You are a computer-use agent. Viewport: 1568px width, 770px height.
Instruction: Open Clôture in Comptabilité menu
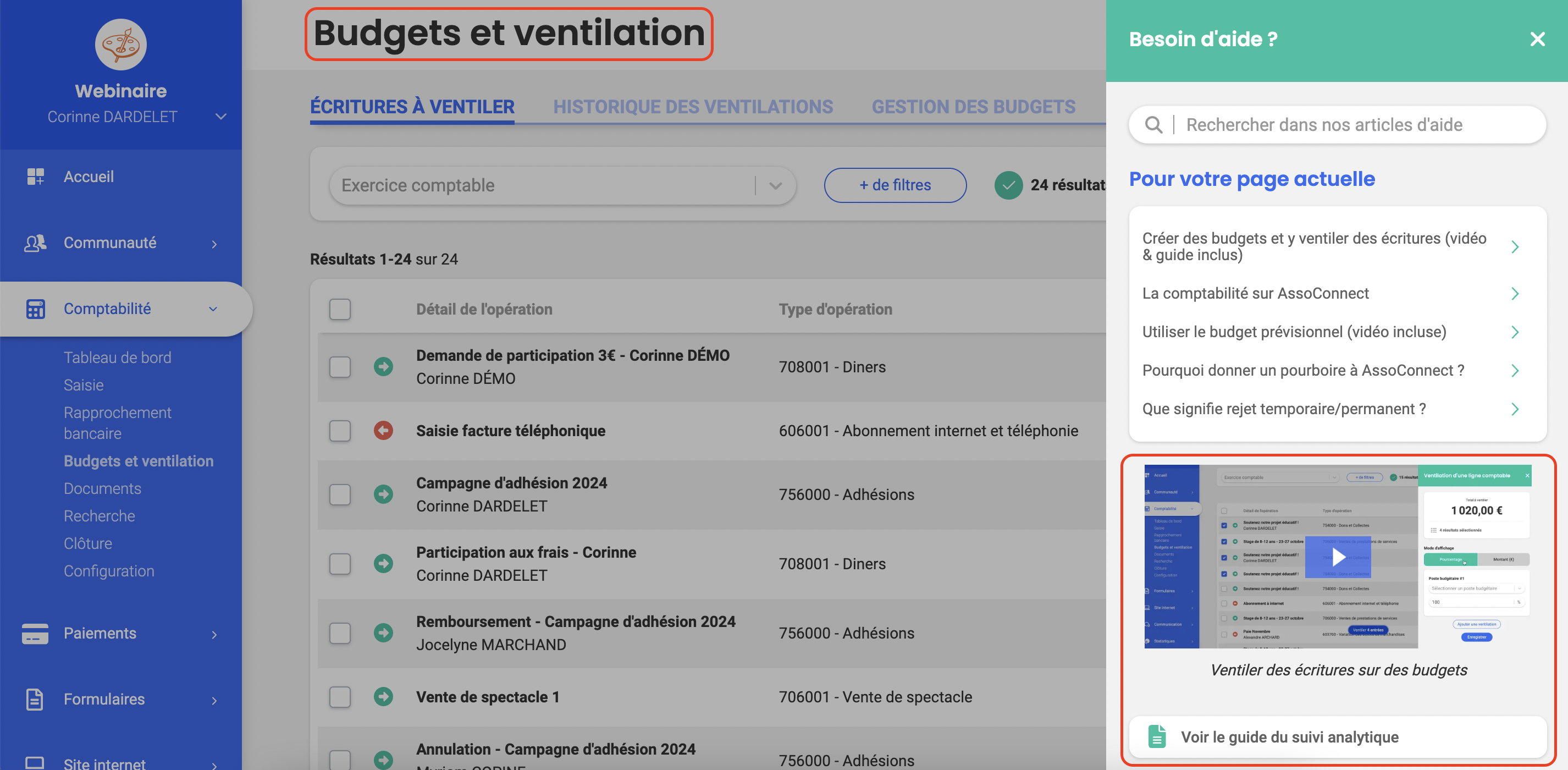pos(87,543)
